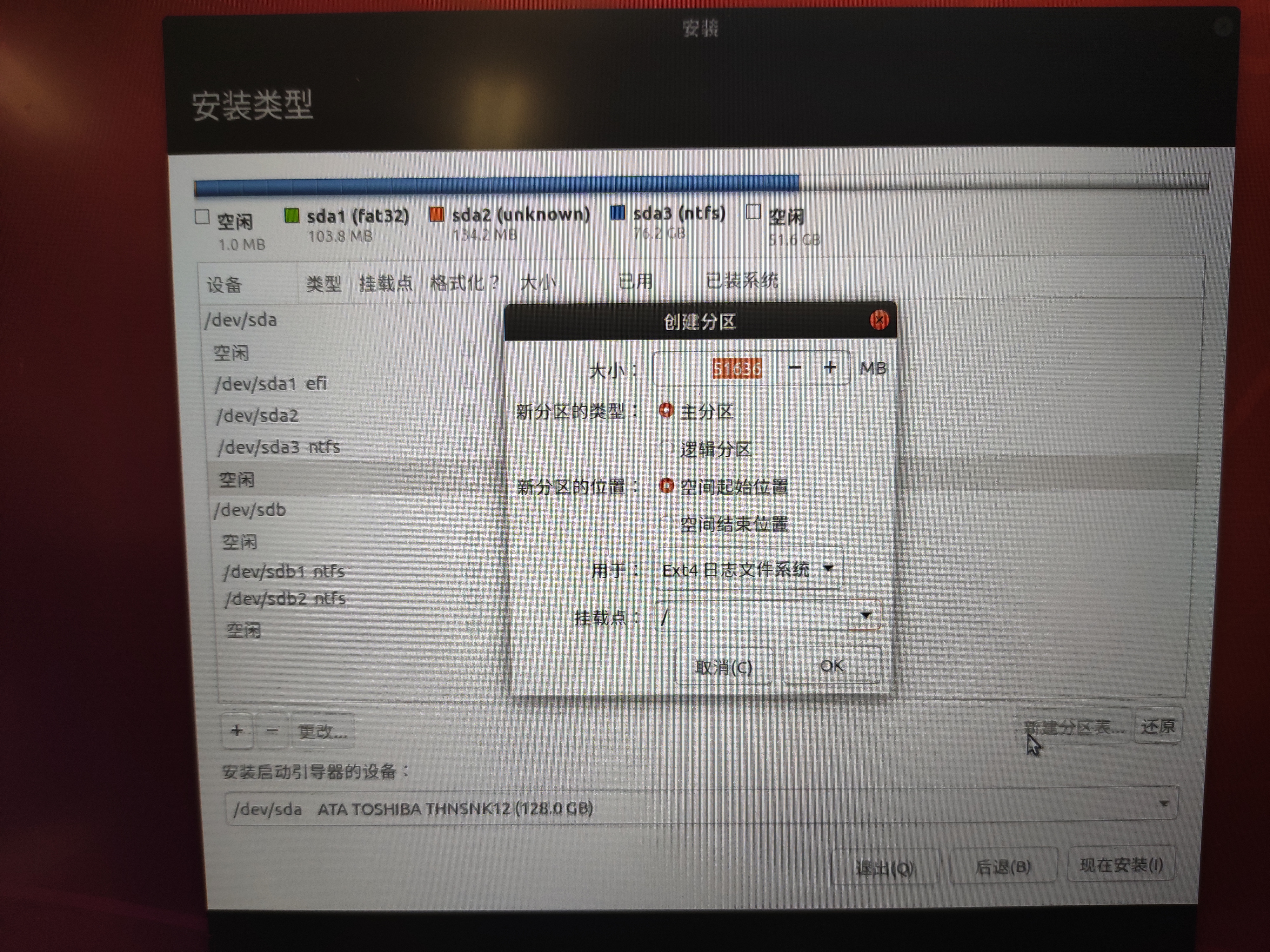Click the 取消(C) cancel button
Screen dimensions: 1270x952
723,666
